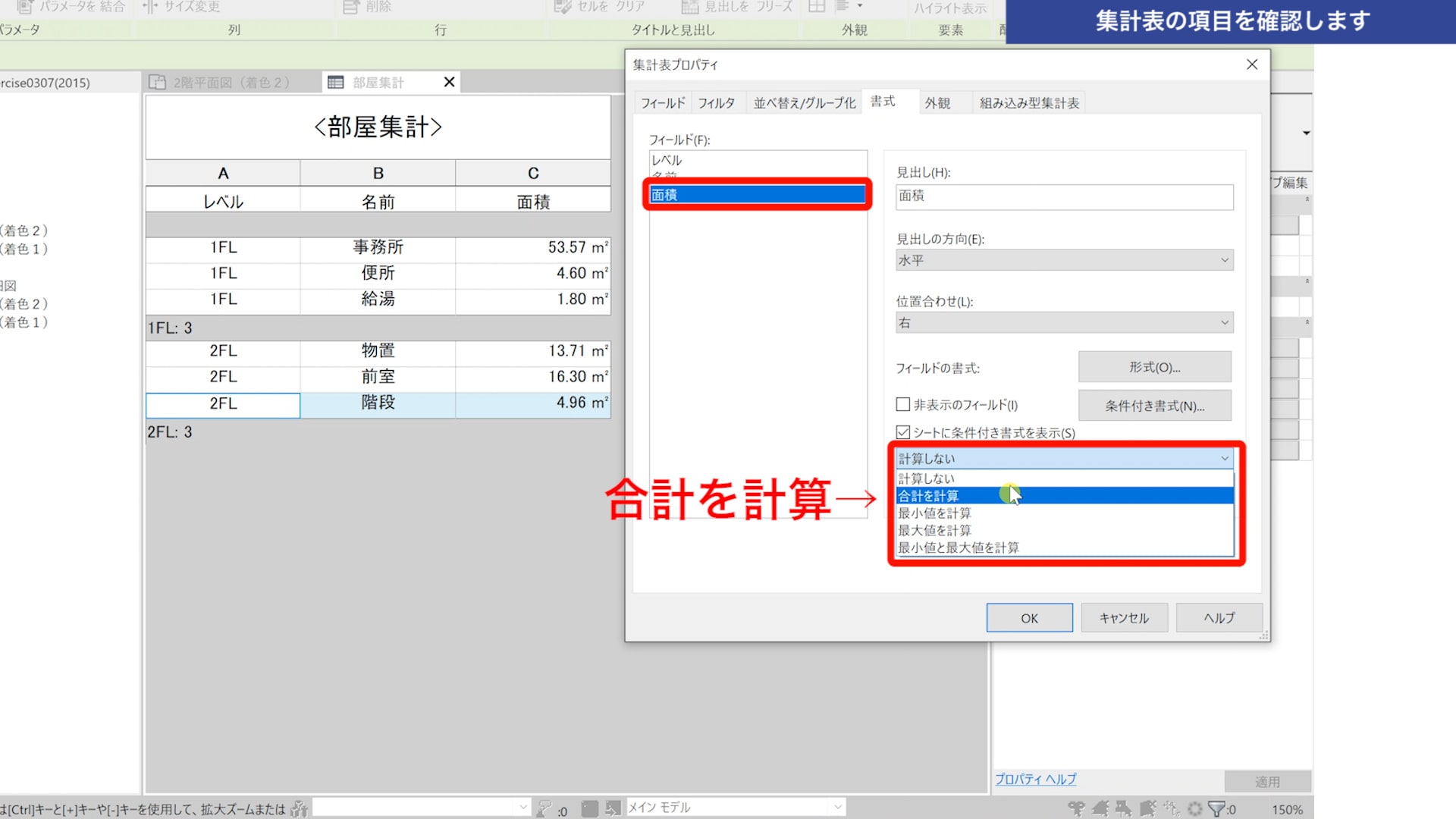Screen dimensions: 1456x819
Task: Open the 位置合わせ dropdown
Action: point(1064,322)
